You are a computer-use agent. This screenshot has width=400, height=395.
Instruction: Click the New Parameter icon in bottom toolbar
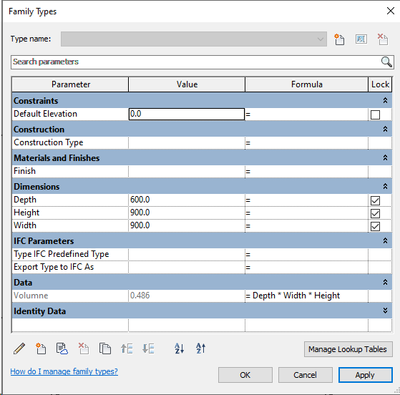[x=41, y=349]
